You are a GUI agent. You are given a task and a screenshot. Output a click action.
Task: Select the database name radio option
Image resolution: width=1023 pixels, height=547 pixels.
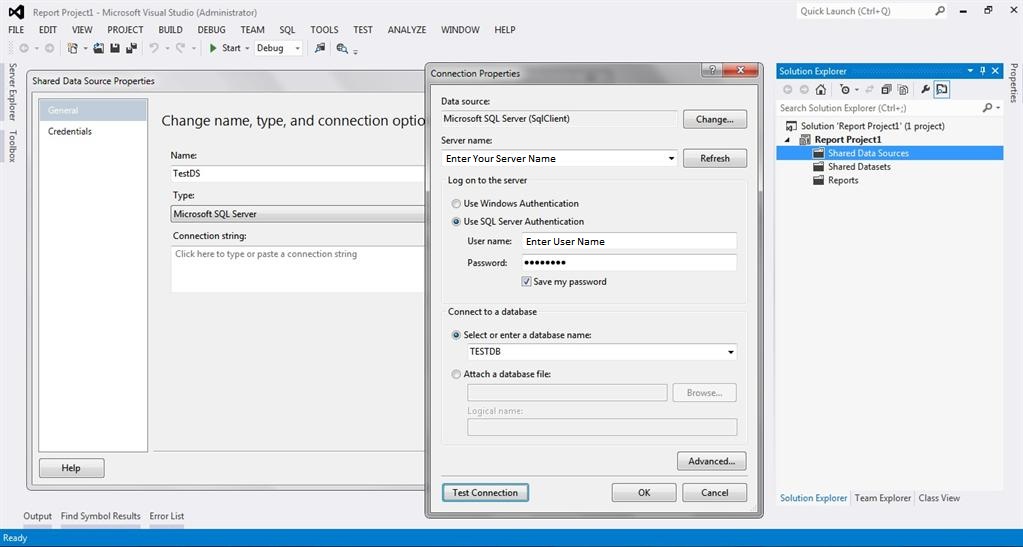[456, 335]
